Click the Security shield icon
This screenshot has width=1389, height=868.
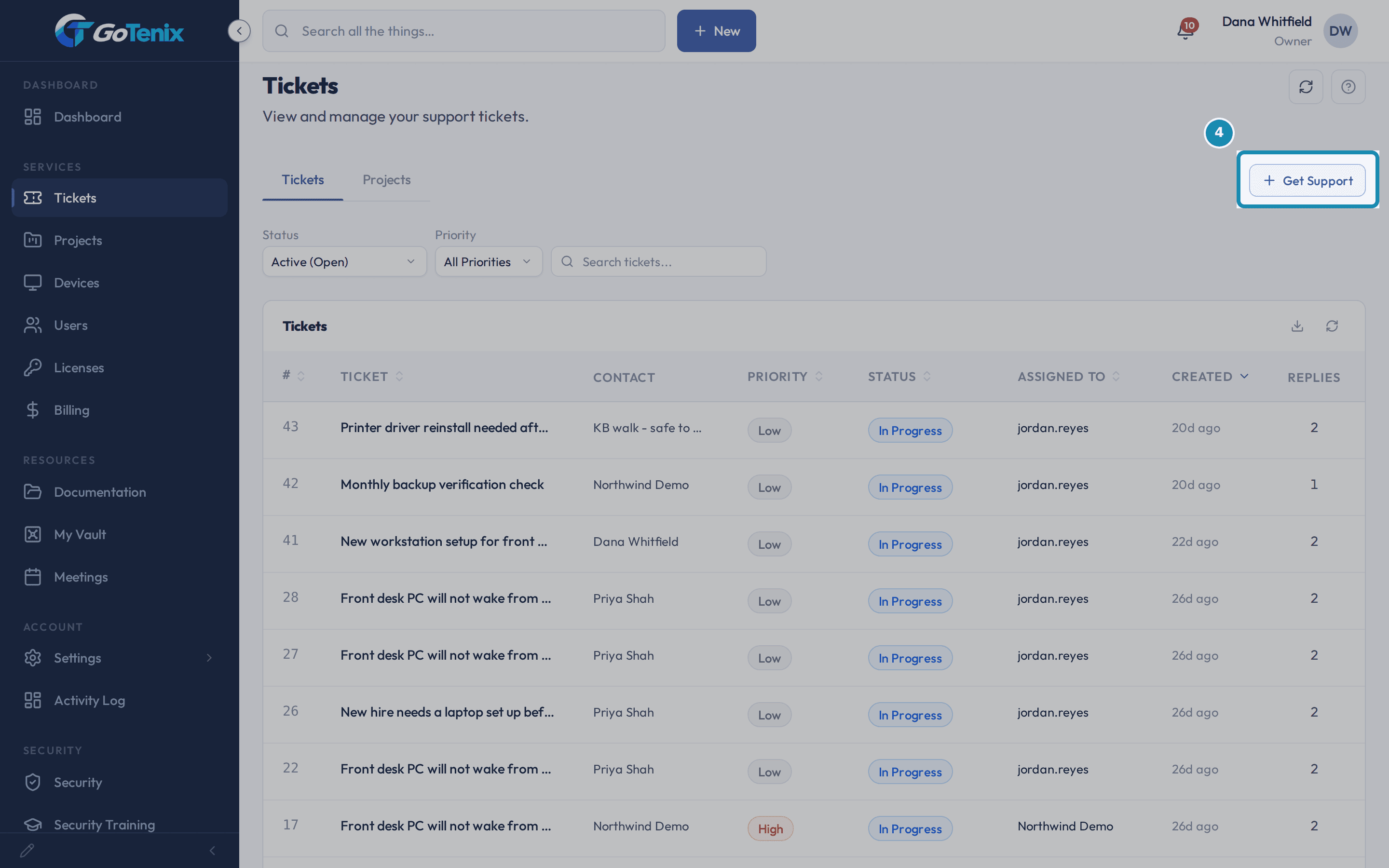pyautogui.click(x=33, y=782)
